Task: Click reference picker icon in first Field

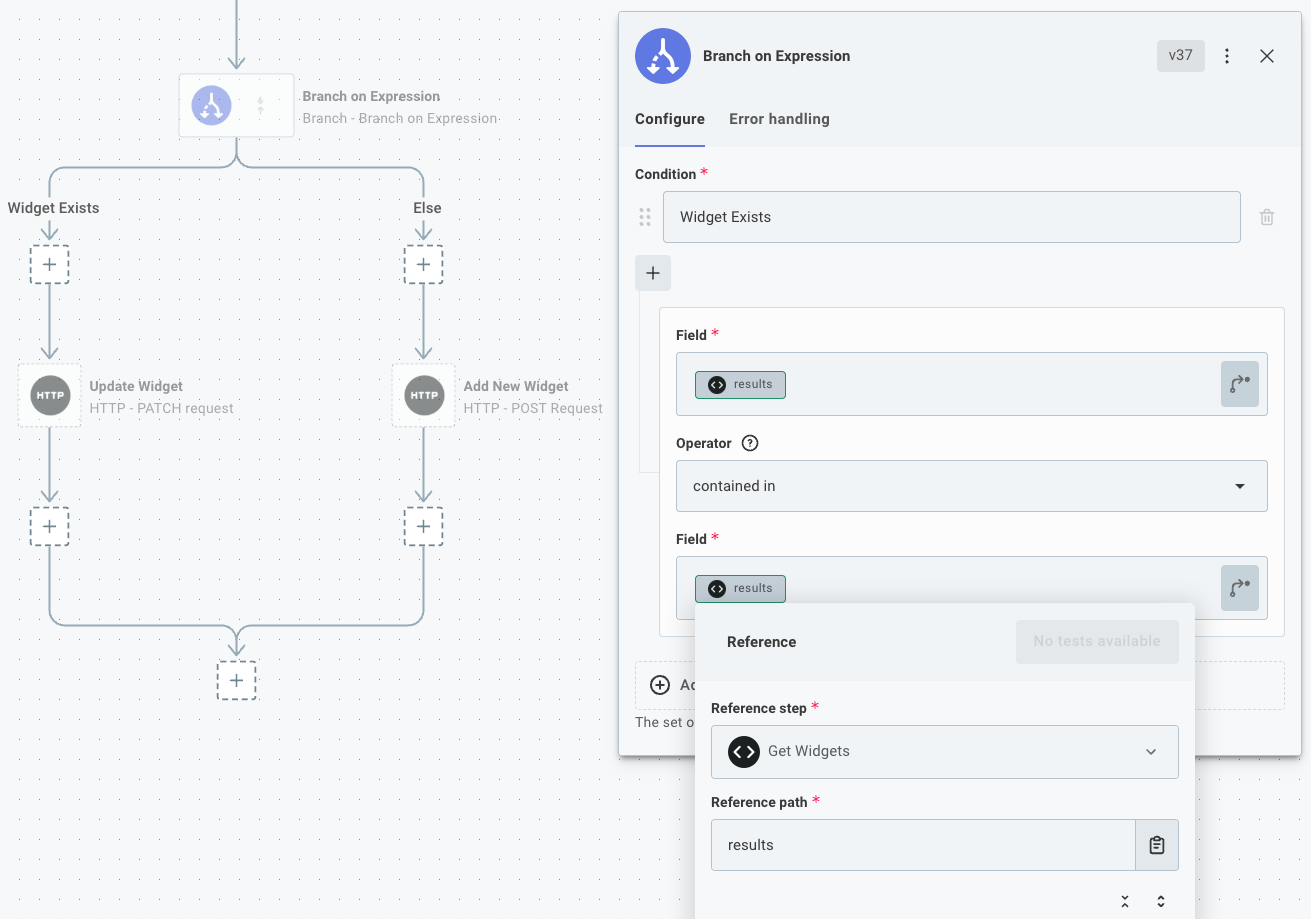Action: point(1239,384)
